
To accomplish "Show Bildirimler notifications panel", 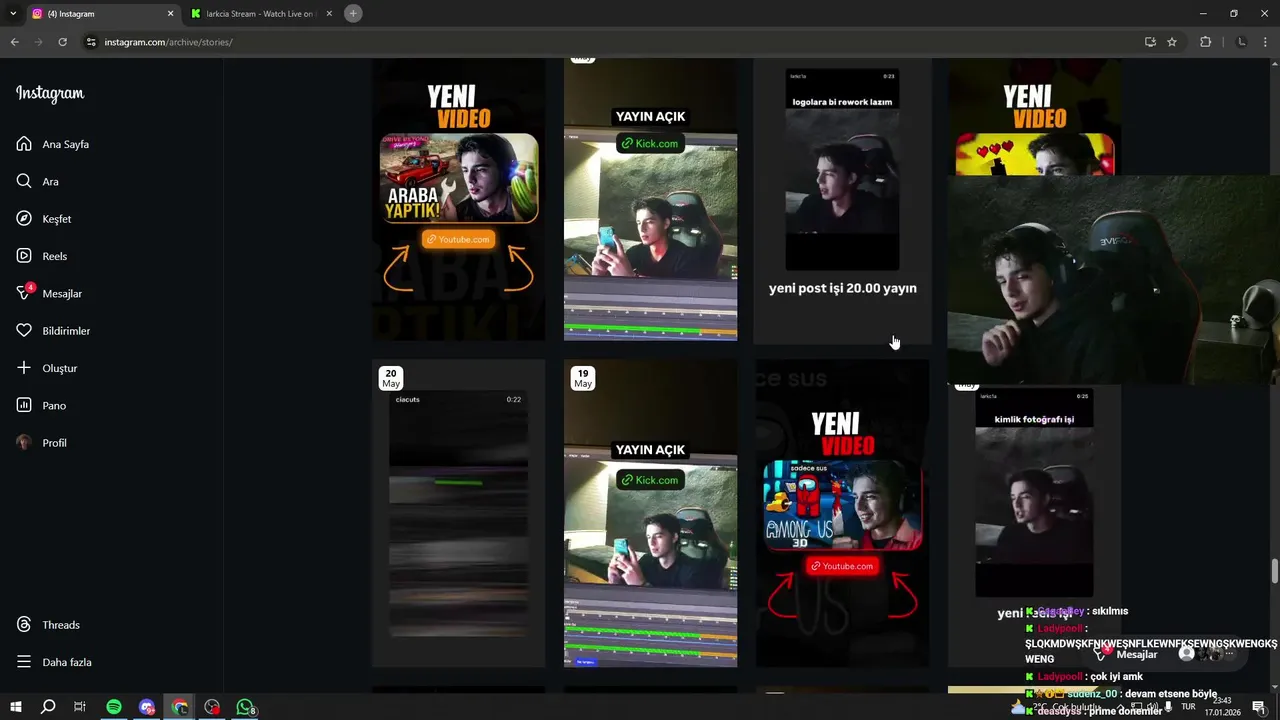I will coord(53,331).
